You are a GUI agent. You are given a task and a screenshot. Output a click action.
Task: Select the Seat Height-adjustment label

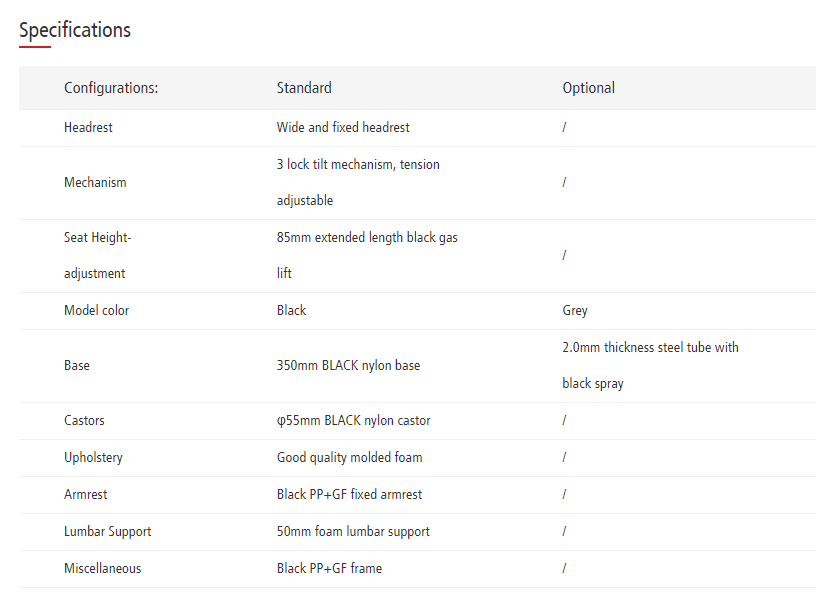pyautogui.click(x=97, y=256)
